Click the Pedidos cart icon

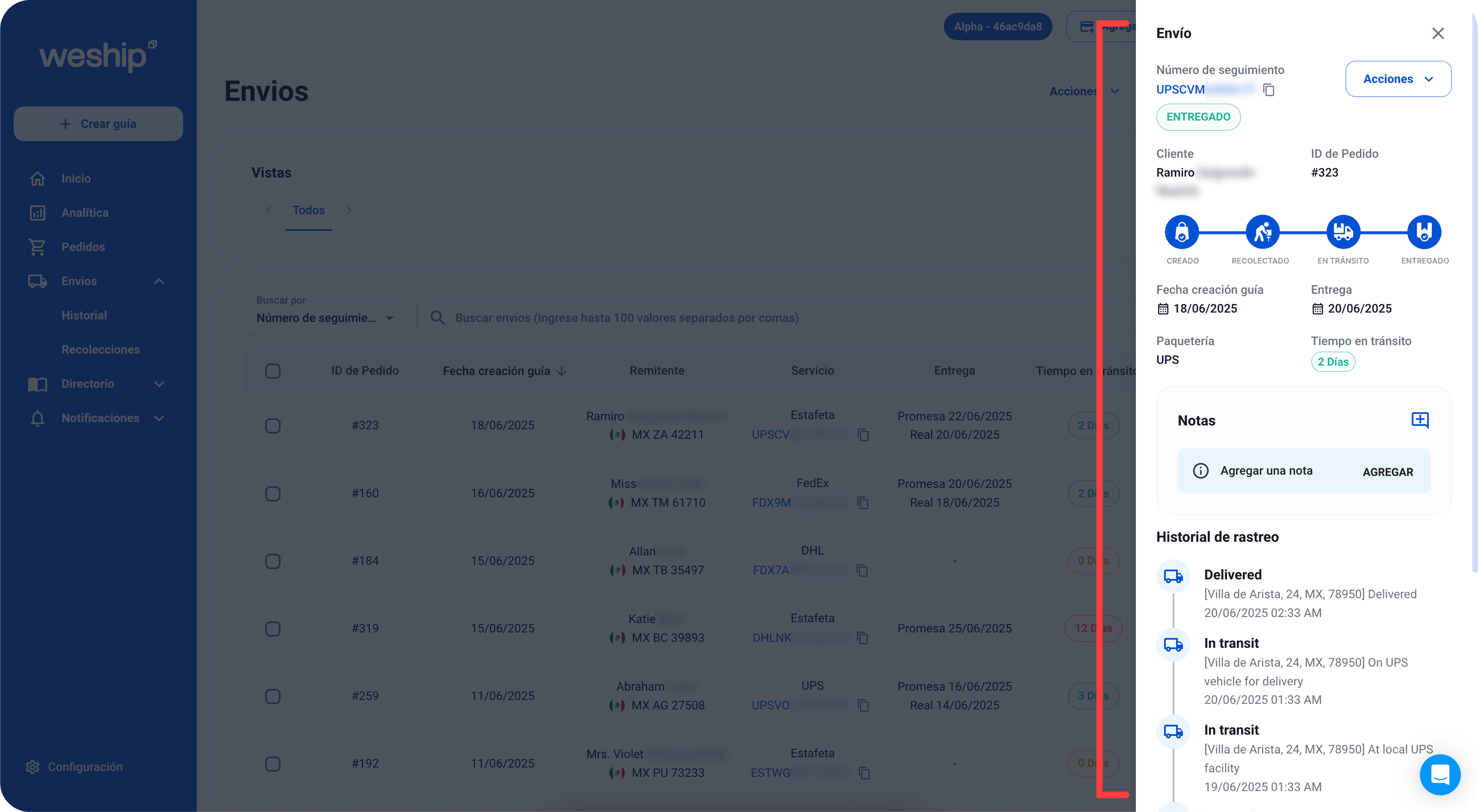click(37, 247)
